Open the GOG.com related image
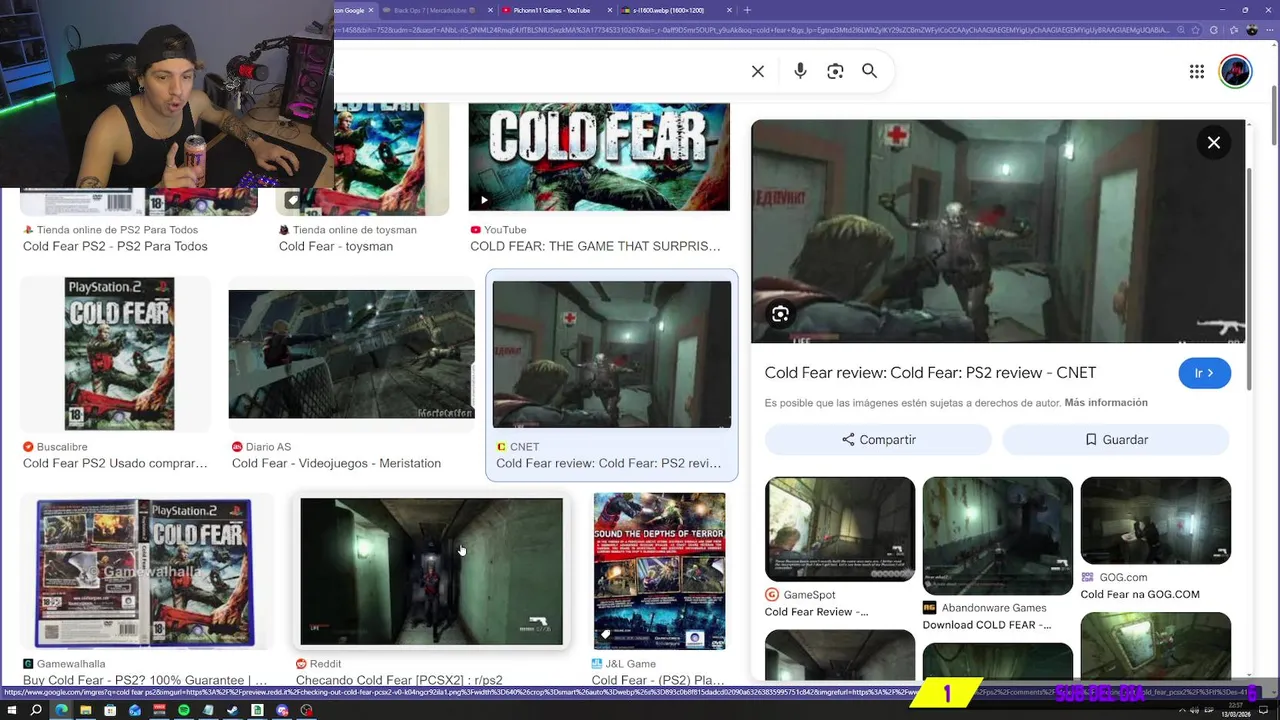Screen dimensions: 1280x720 pos(1155,520)
